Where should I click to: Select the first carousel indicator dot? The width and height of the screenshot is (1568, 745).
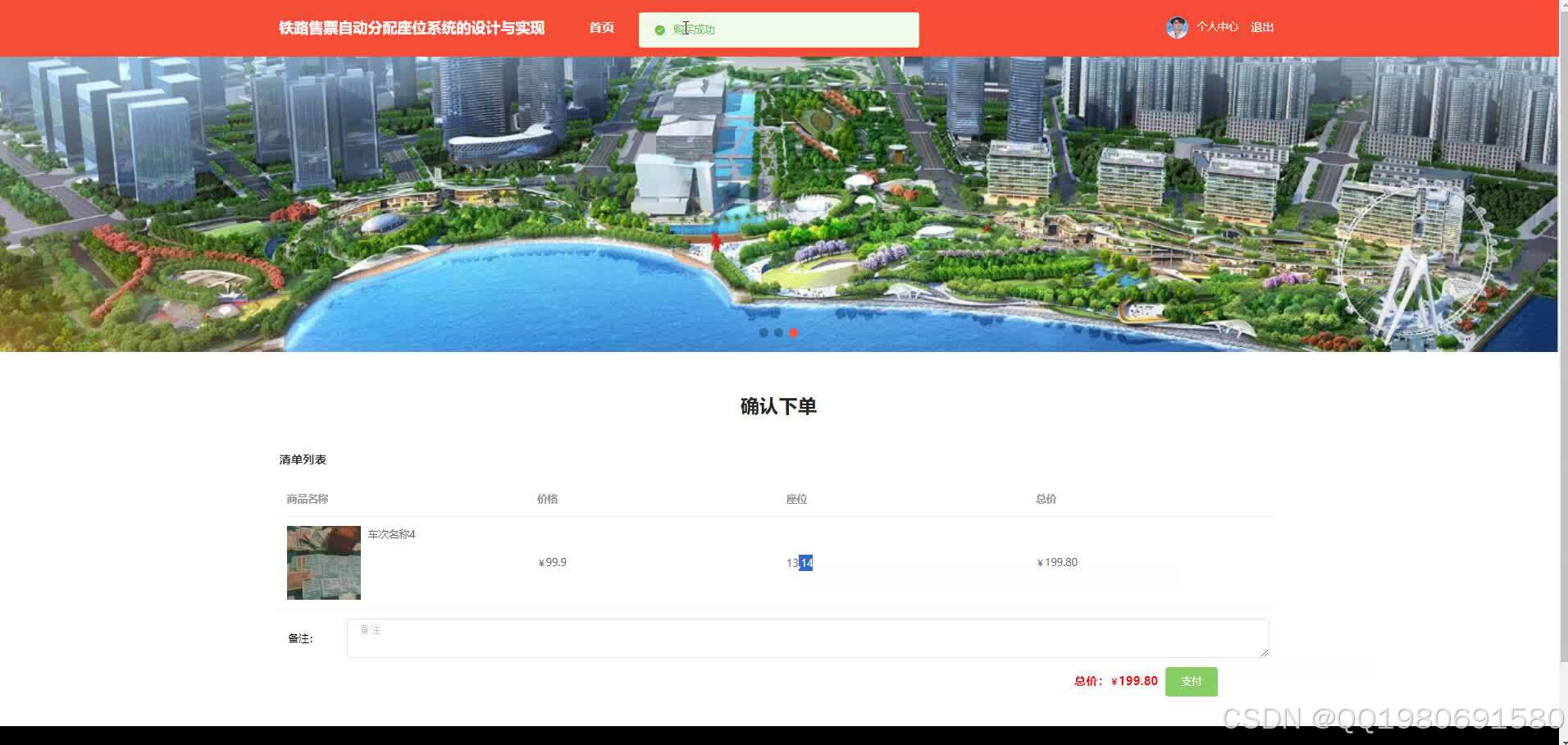(763, 332)
